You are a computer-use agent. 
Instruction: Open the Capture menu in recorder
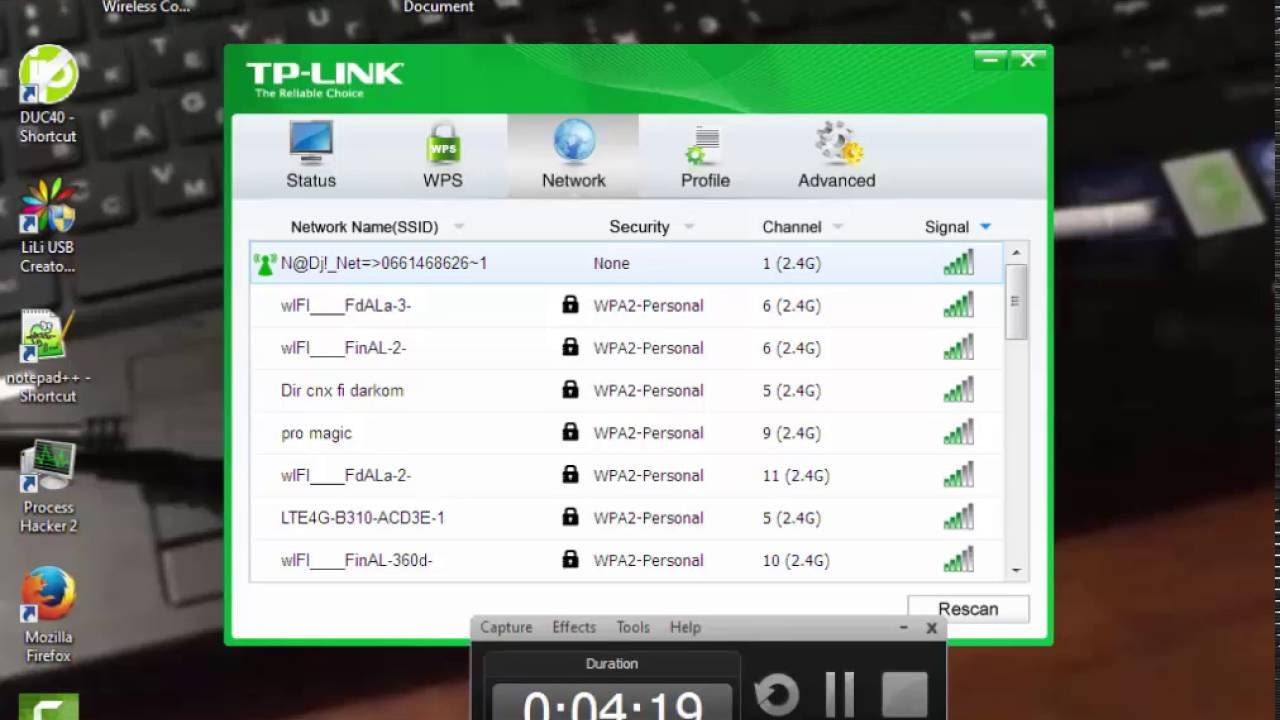(x=506, y=627)
